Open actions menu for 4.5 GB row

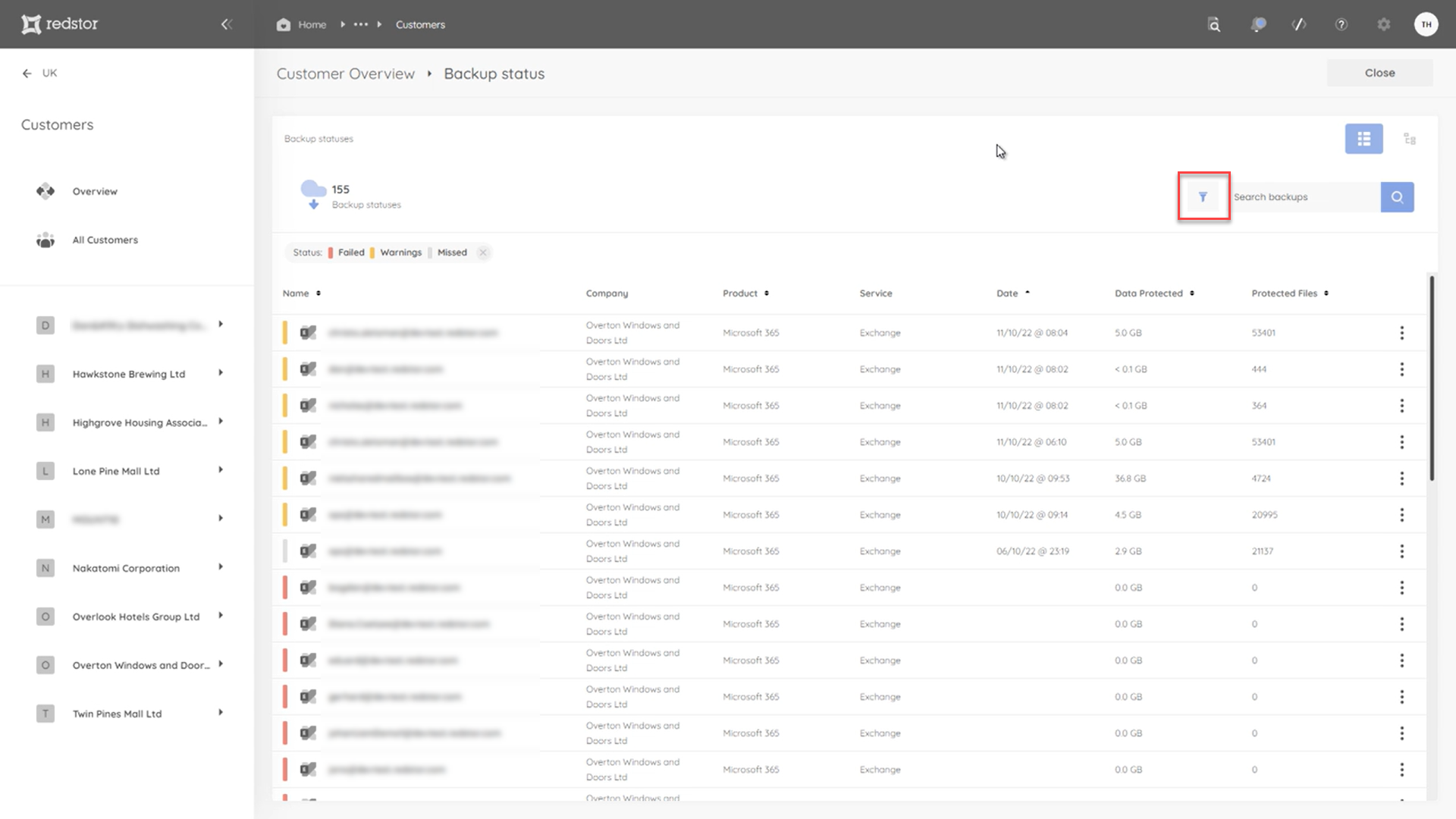coord(1401,515)
